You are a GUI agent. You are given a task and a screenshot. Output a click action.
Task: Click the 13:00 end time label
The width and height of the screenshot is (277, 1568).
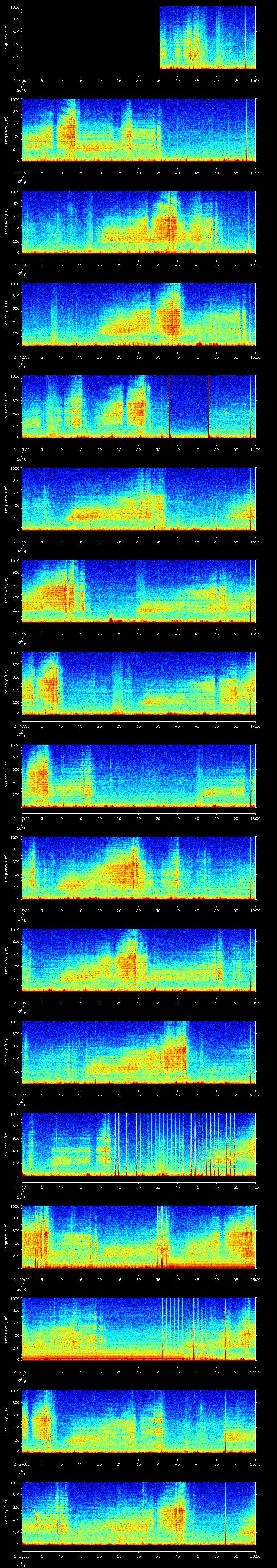(255, 357)
